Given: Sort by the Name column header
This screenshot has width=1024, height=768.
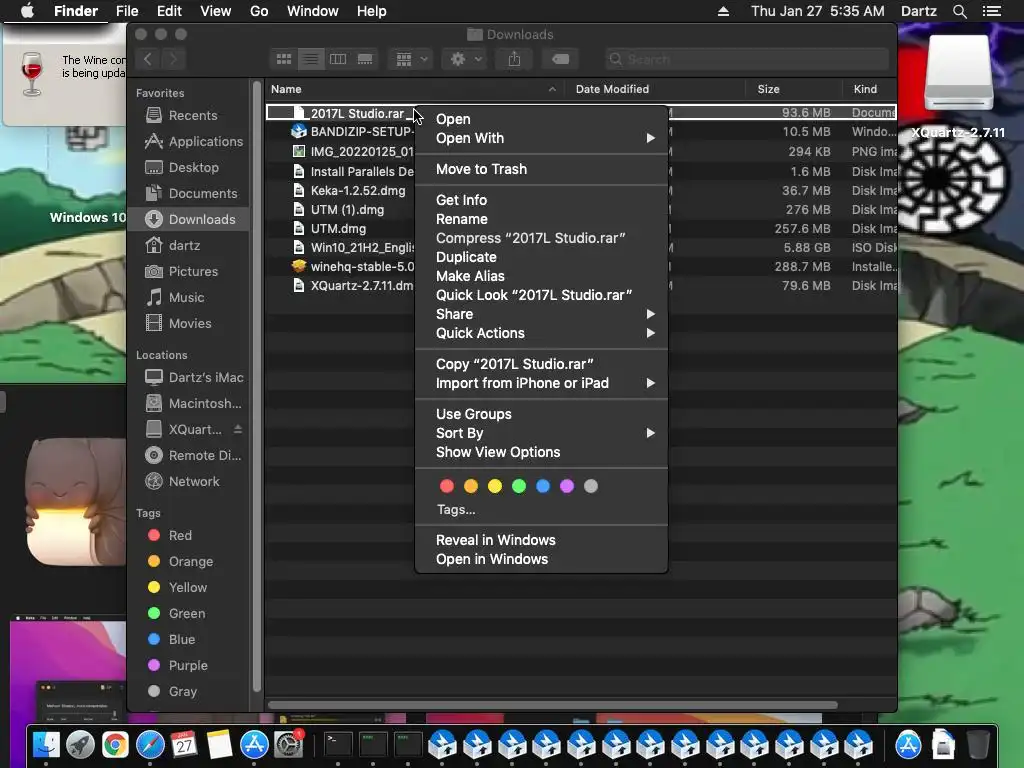Looking at the screenshot, I should point(415,89).
